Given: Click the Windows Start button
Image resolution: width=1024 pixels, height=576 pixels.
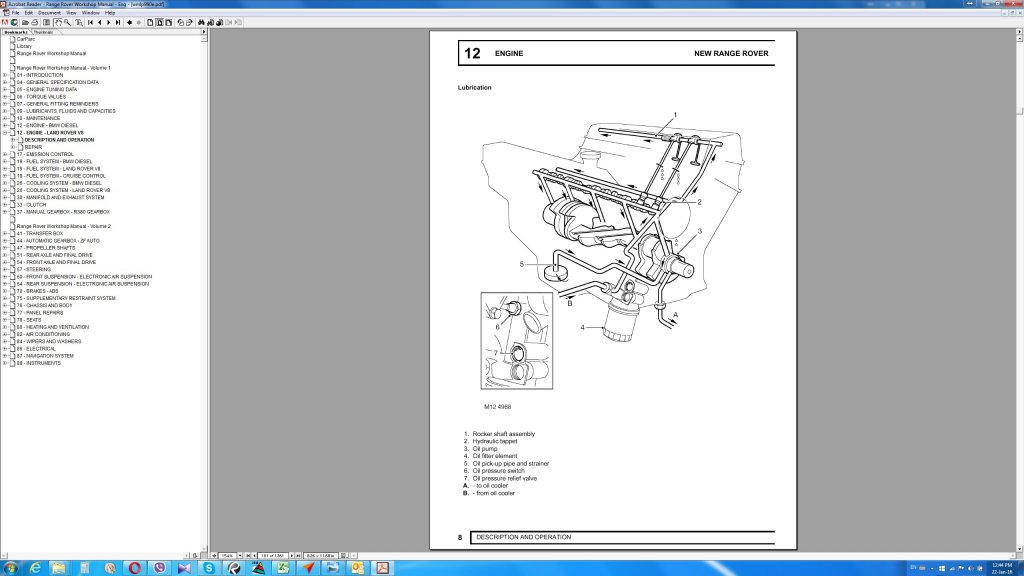Looking at the screenshot, I should (x=10, y=568).
